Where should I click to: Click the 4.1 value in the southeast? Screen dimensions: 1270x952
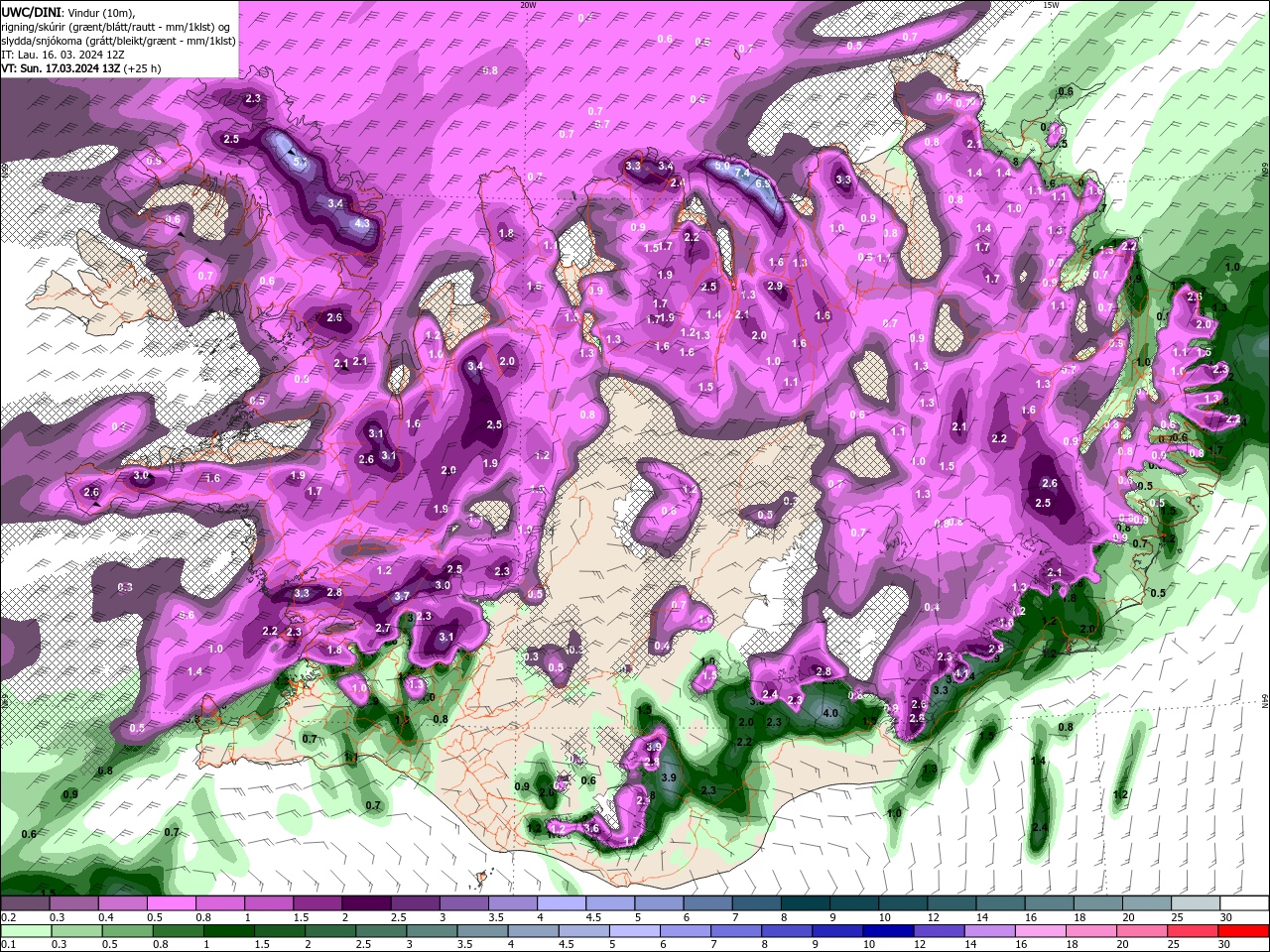tap(960, 674)
